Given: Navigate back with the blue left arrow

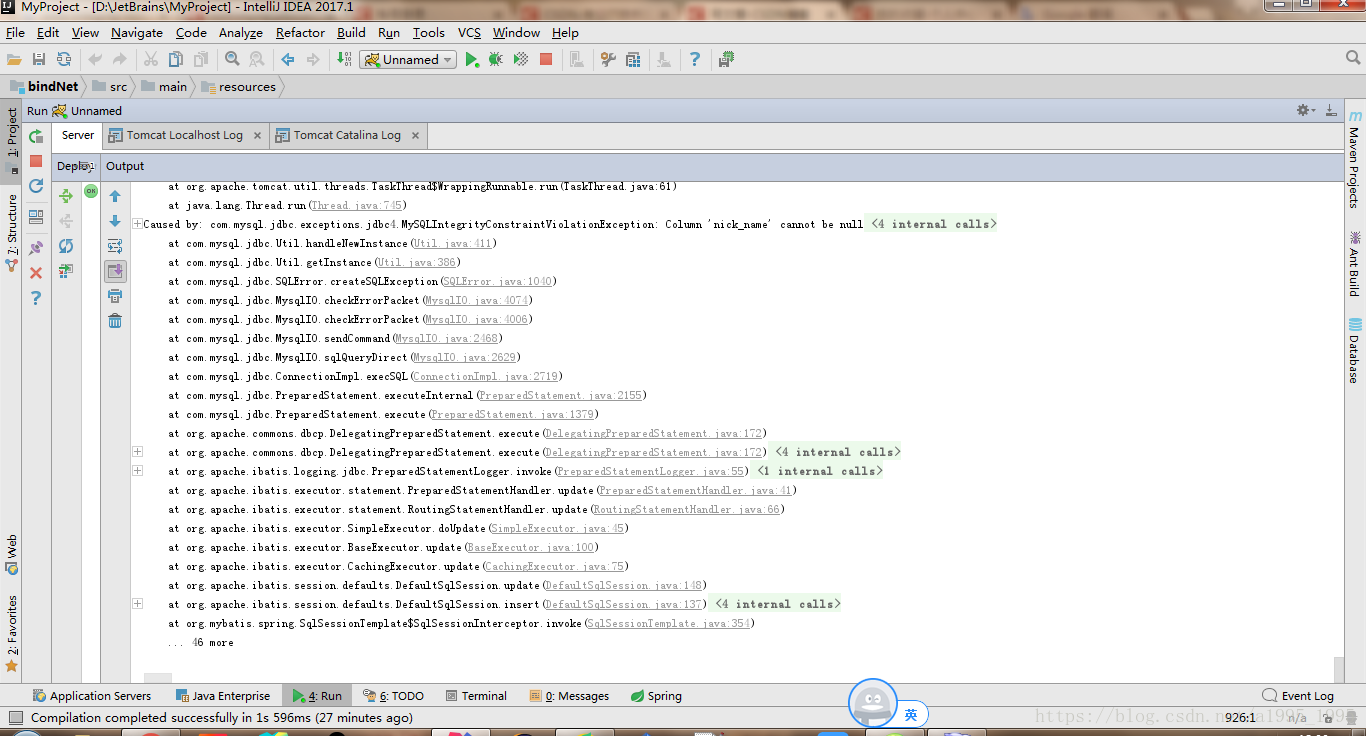Looking at the screenshot, I should (288, 60).
